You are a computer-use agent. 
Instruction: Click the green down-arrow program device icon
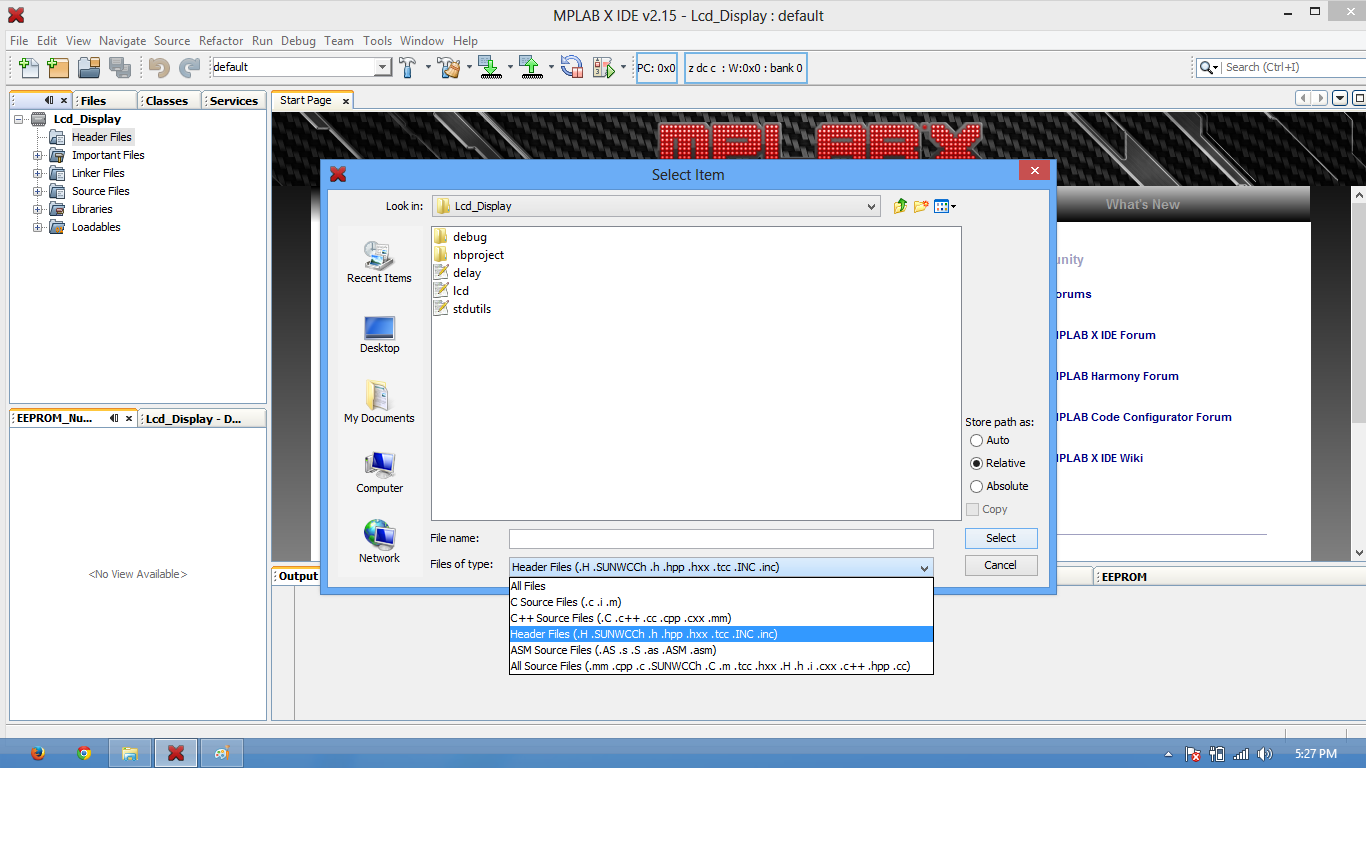point(489,67)
